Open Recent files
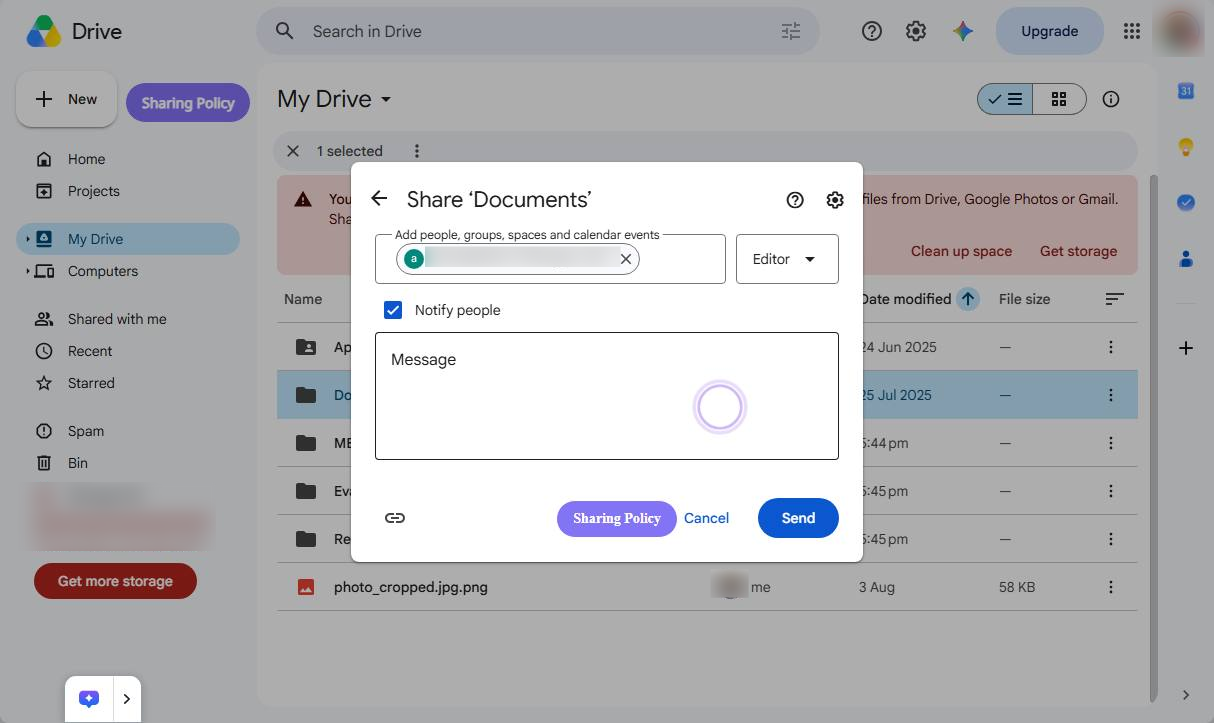Image resolution: width=1214 pixels, height=723 pixels. [90, 351]
